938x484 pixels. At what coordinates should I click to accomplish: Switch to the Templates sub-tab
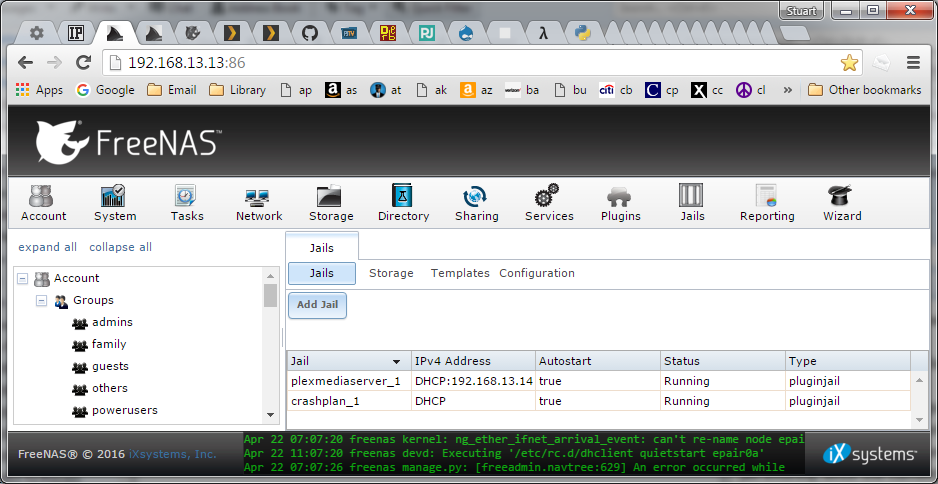pos(460,273)
